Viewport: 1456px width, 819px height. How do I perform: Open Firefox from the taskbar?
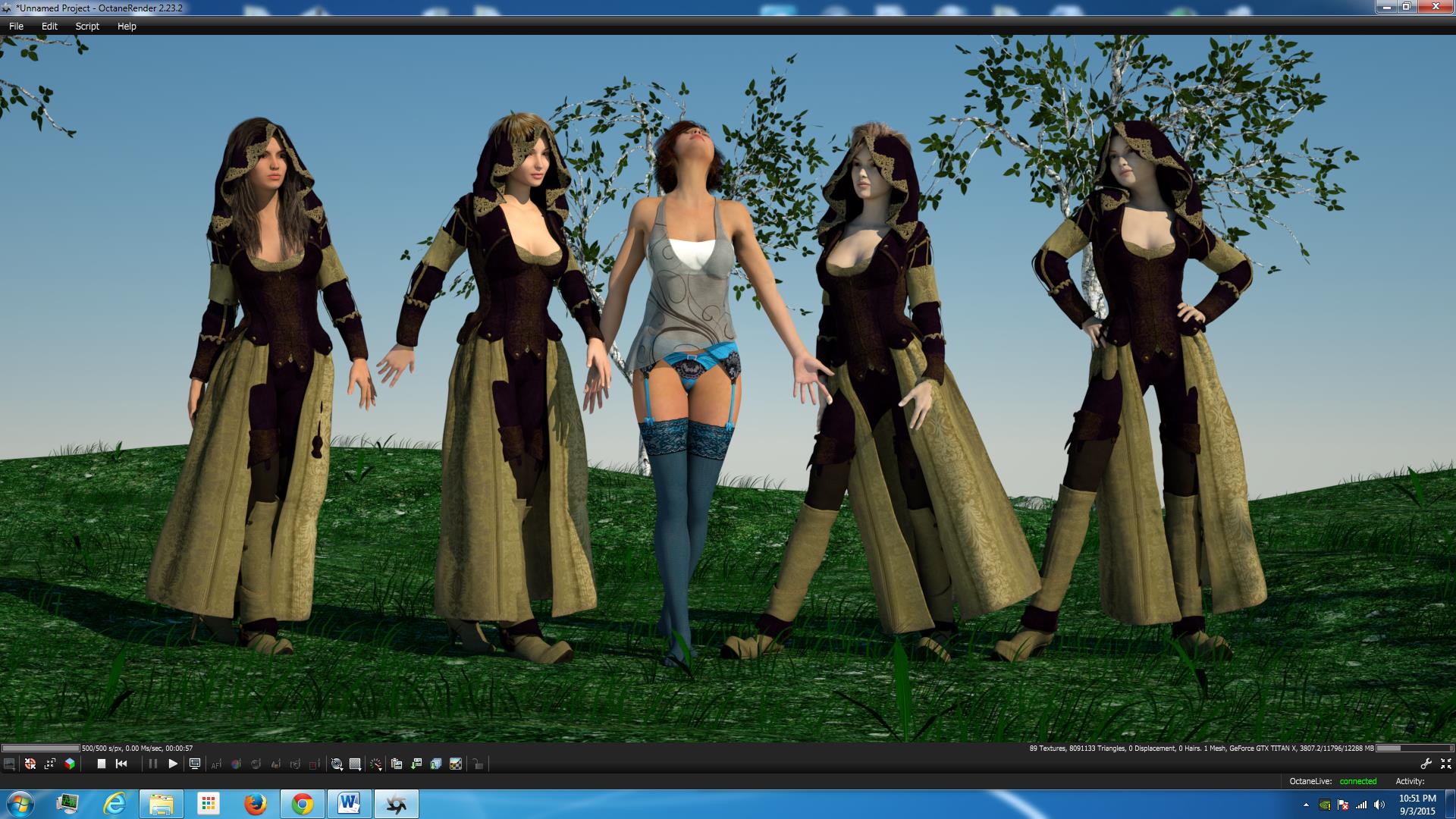[255, 804]
